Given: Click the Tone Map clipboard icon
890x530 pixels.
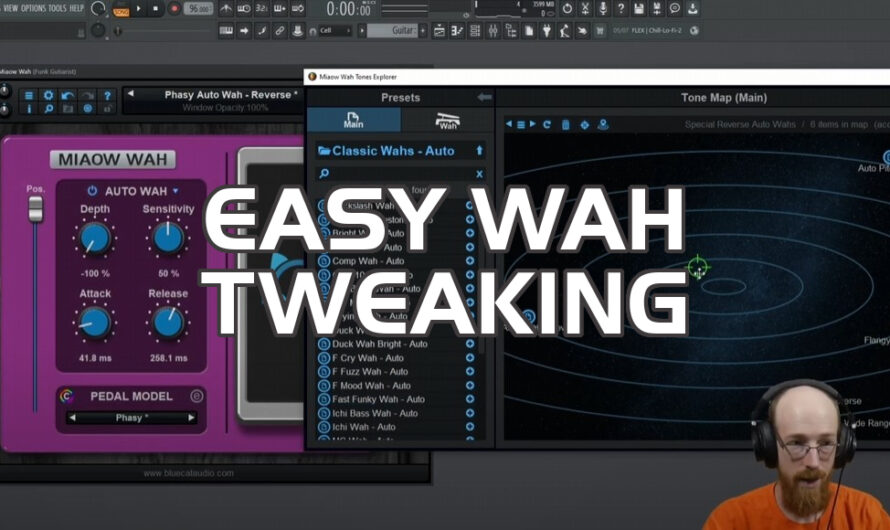Looking at the screenshot, I should (565, 124).
